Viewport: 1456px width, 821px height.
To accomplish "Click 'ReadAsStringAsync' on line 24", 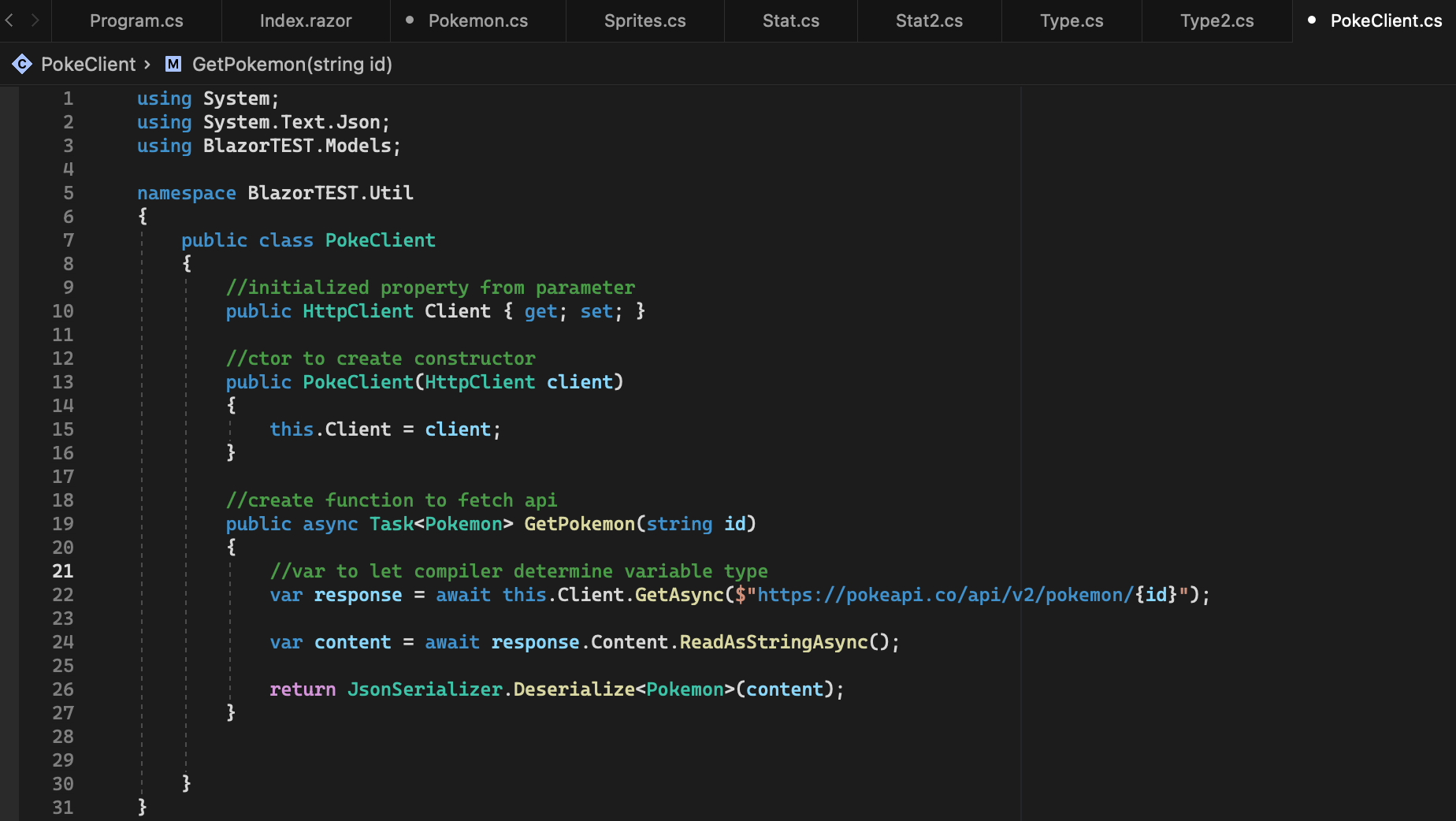I will [x=774, y=642].
